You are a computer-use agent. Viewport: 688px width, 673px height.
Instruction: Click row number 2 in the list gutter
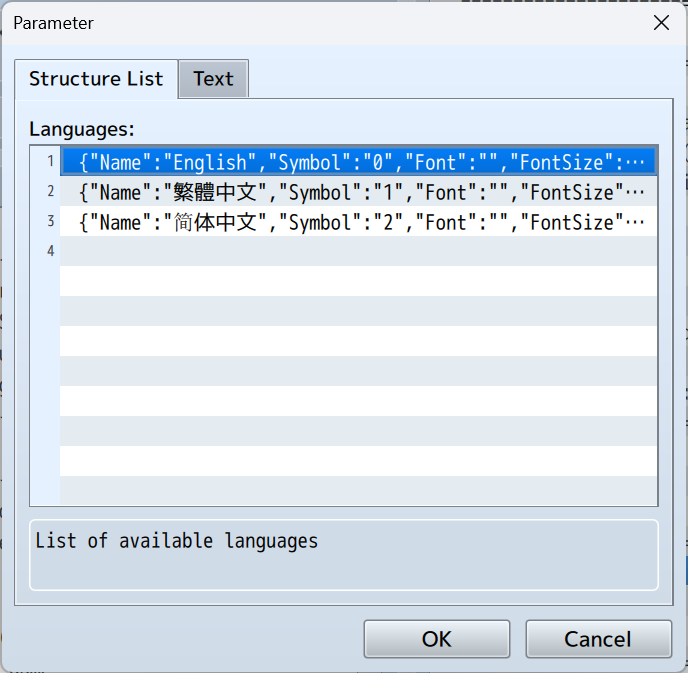[50, 192]
